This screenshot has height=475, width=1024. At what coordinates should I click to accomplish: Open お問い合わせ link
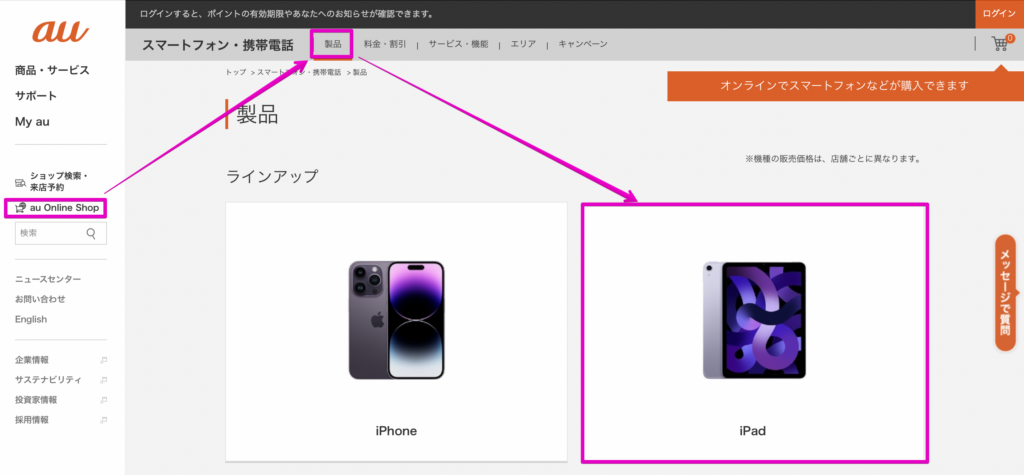(40, 299)
